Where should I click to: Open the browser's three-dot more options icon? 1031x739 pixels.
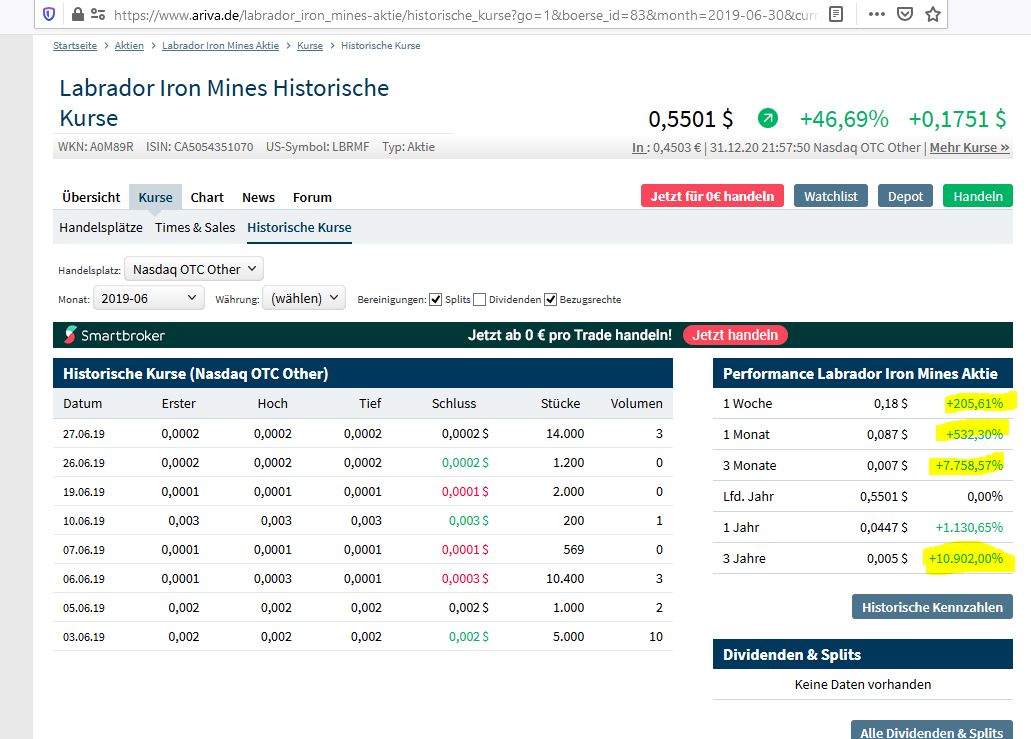pyautogui.click(x=876, y=14)
